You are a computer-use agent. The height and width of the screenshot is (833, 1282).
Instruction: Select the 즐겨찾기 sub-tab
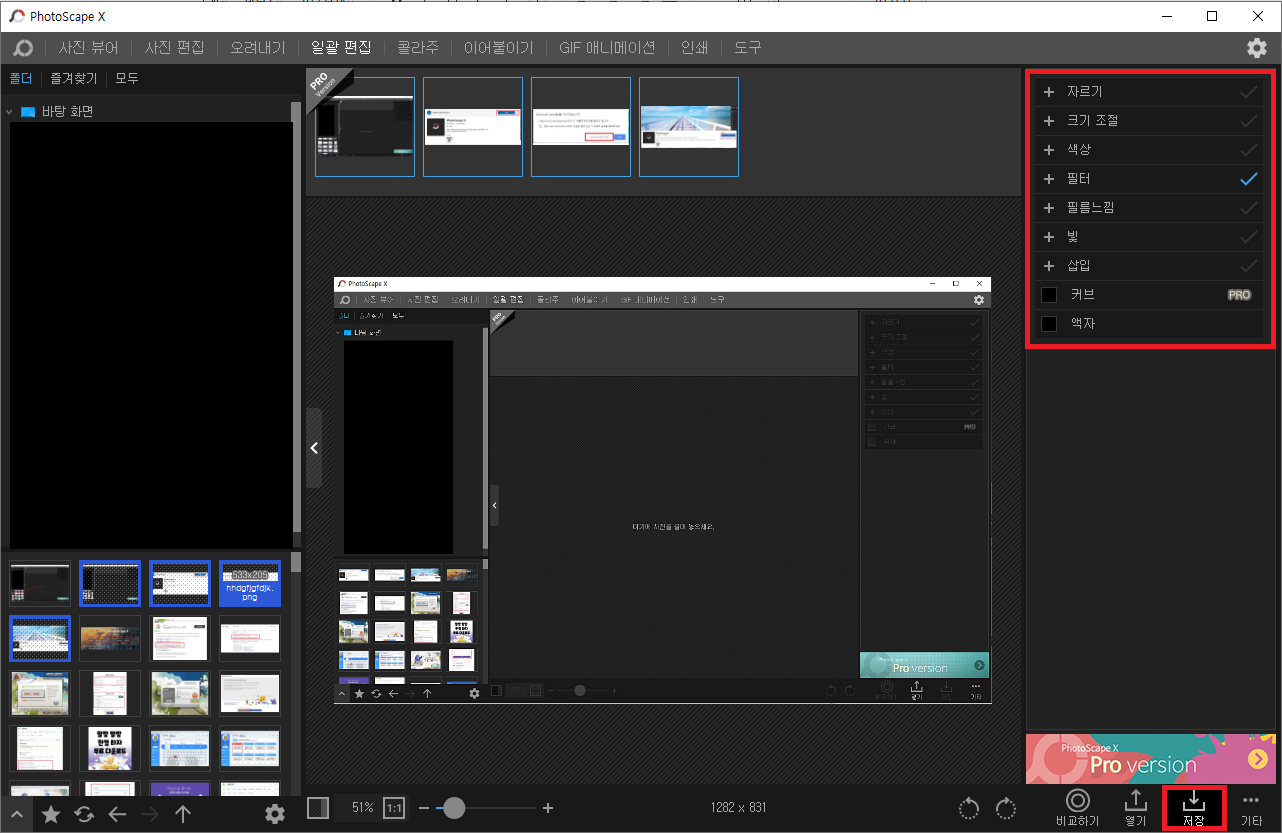(74, 78)
